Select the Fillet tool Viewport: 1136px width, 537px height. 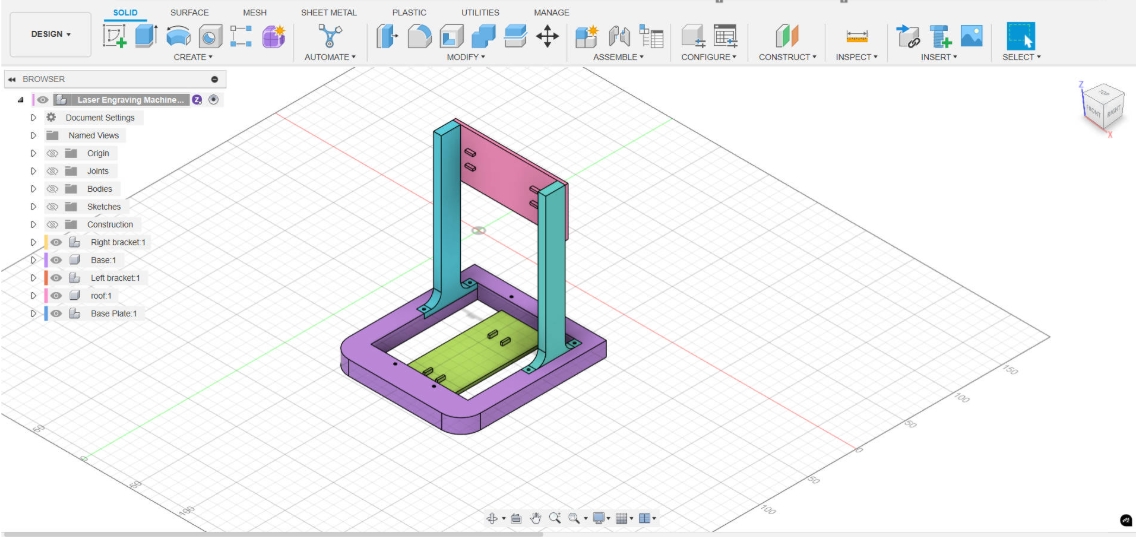point(419,36)
